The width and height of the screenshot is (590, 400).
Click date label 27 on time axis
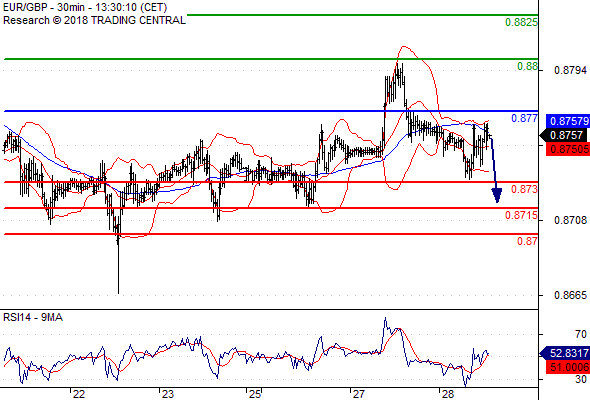(359, 394)
